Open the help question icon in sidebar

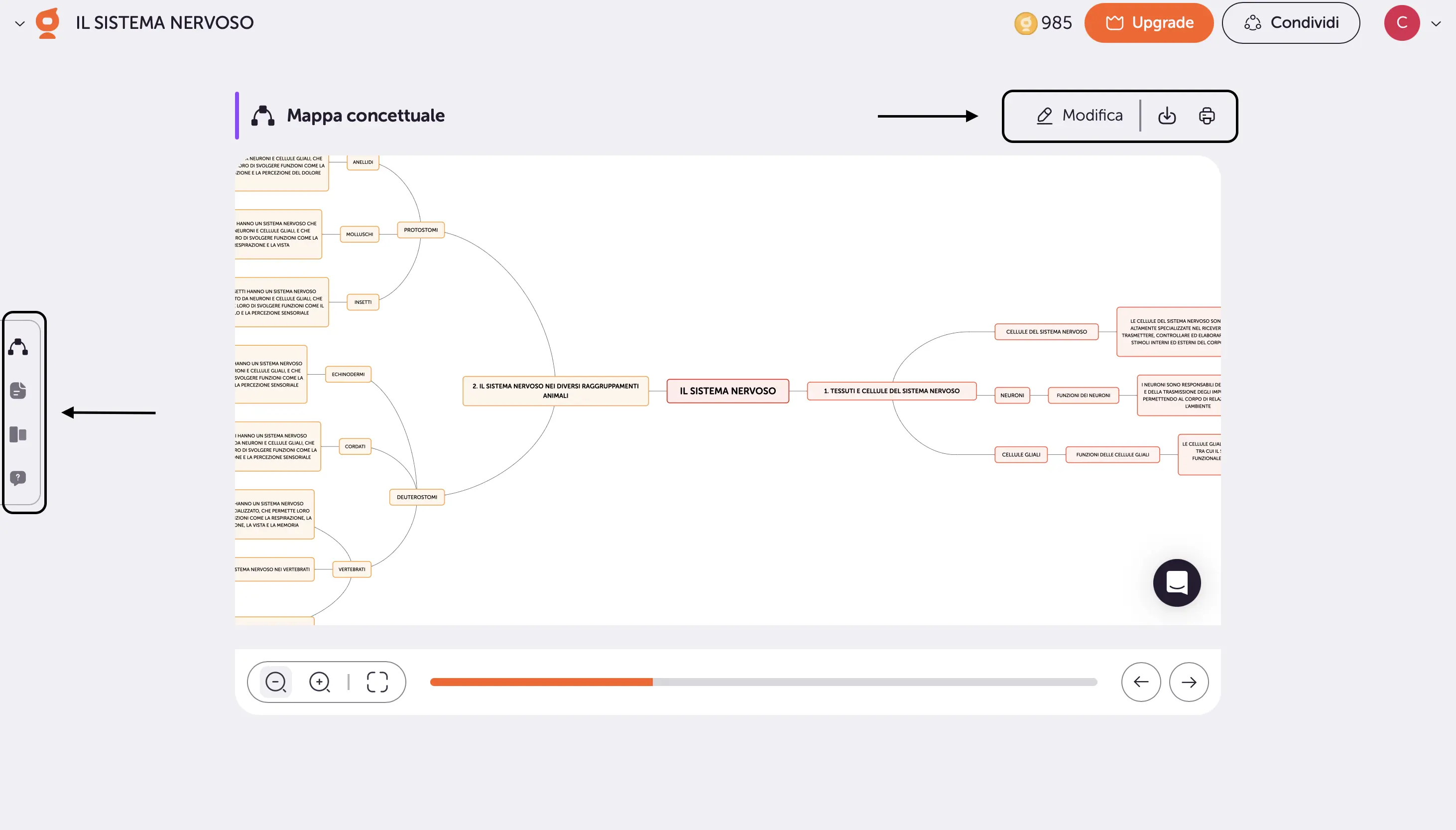click(17, 478)
